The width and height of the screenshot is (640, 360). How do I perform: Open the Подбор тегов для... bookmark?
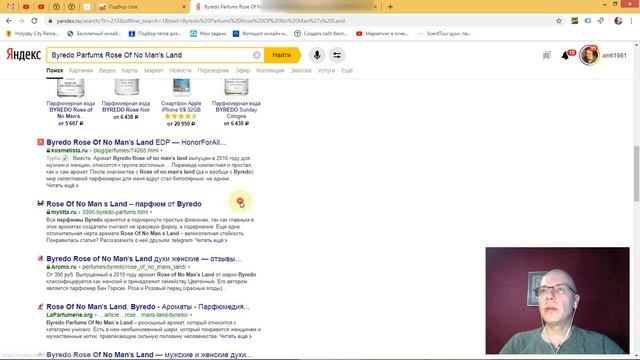[155, 33]
